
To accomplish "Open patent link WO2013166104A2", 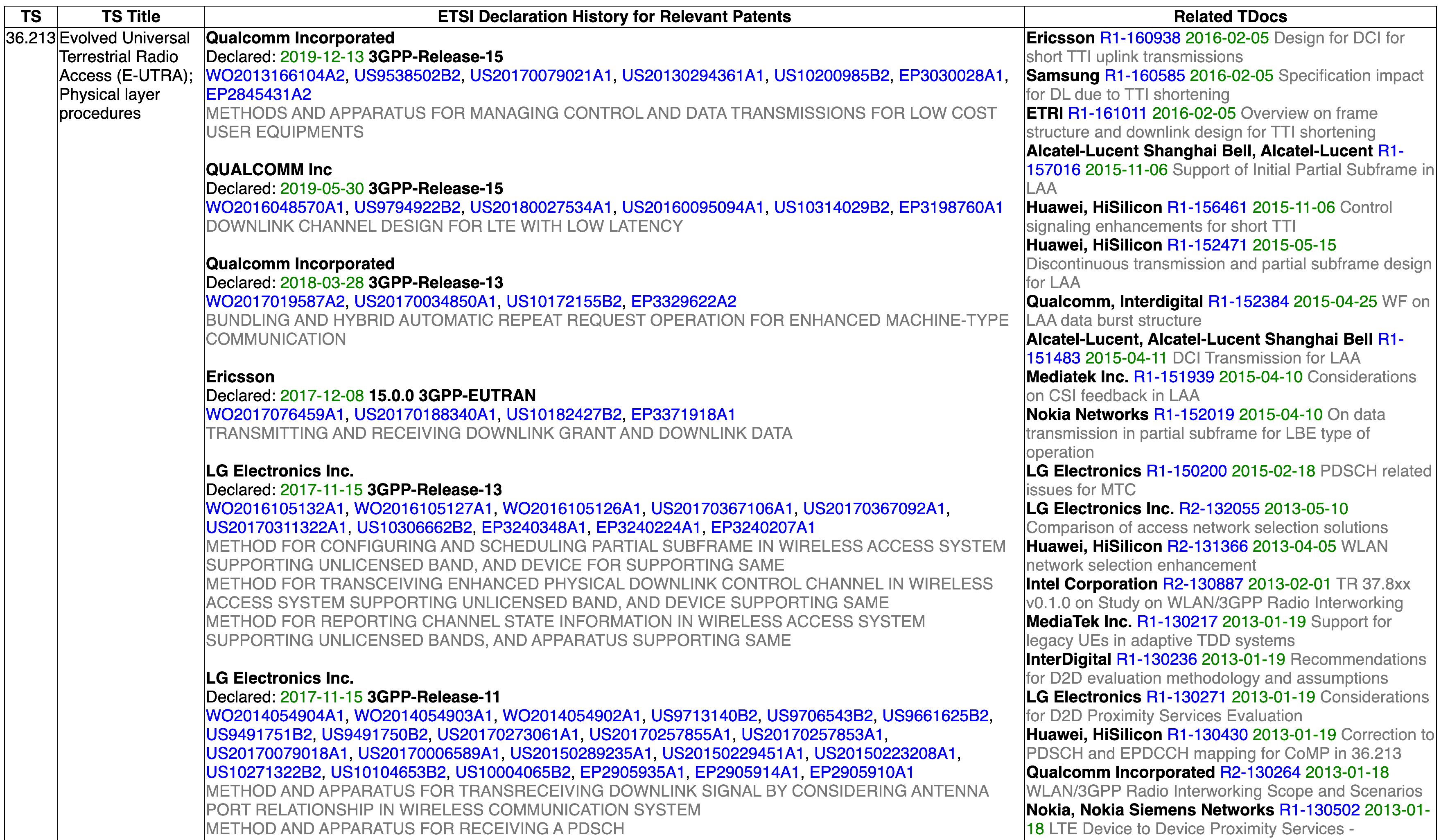I will coord(275,75).
